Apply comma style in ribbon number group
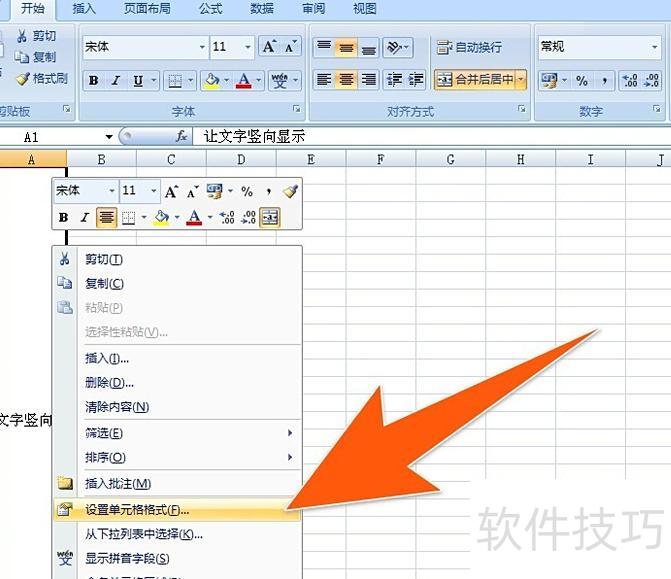The image size is (671, 579). pos(604,80)
